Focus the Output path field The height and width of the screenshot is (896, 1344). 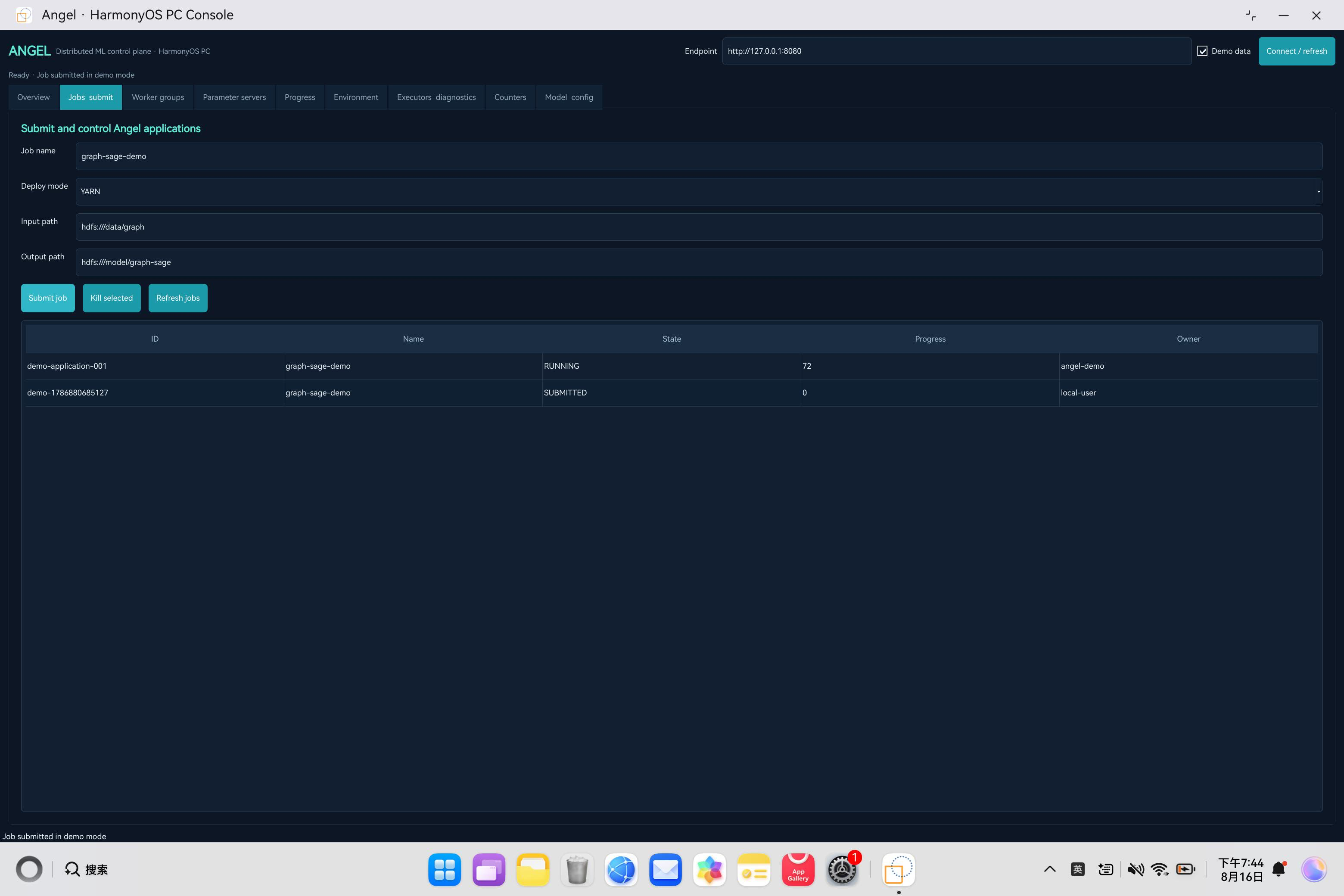pos(699,262)
